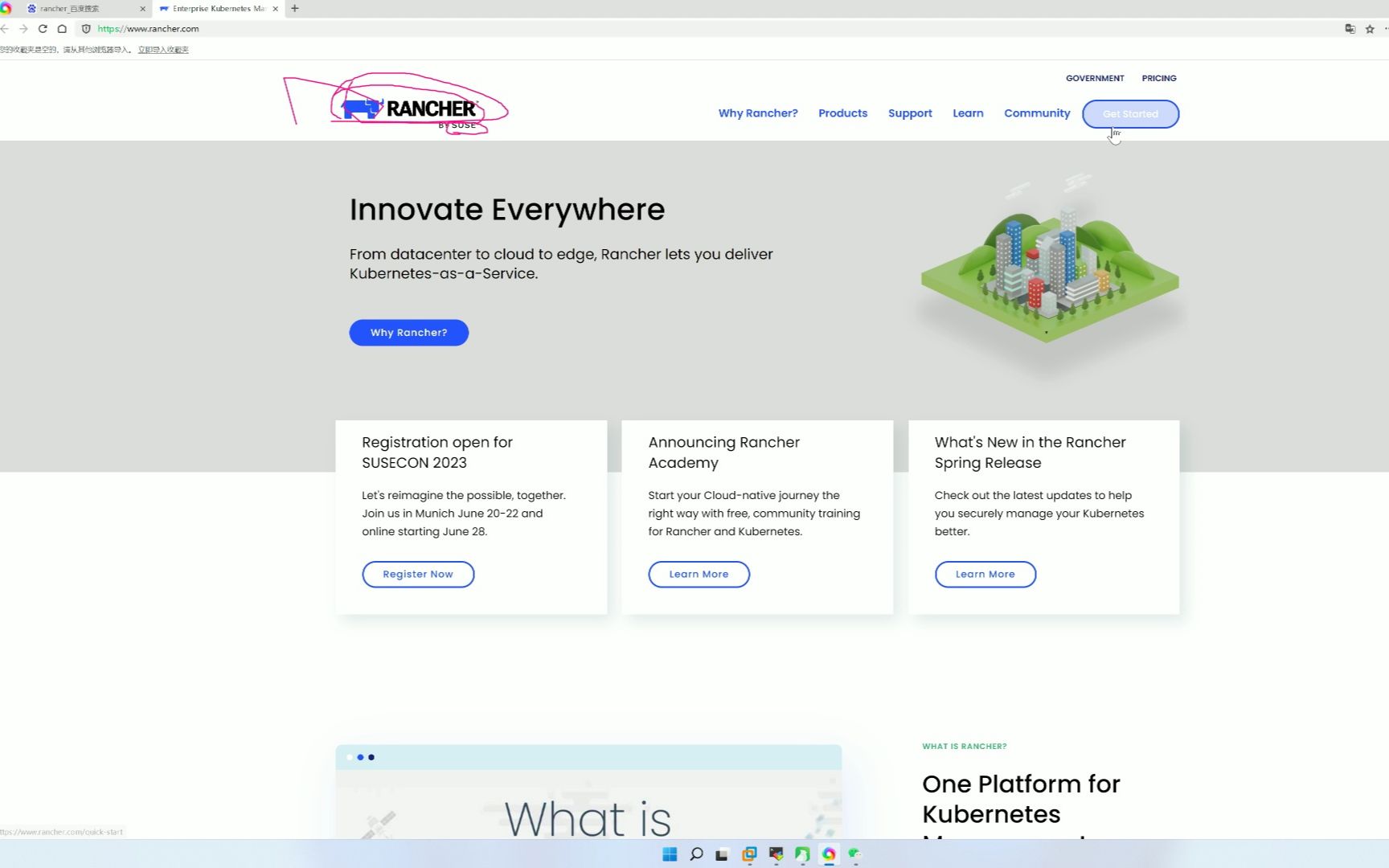Click What's New in the Rancher Spring Release title

tap(1030, 452)
